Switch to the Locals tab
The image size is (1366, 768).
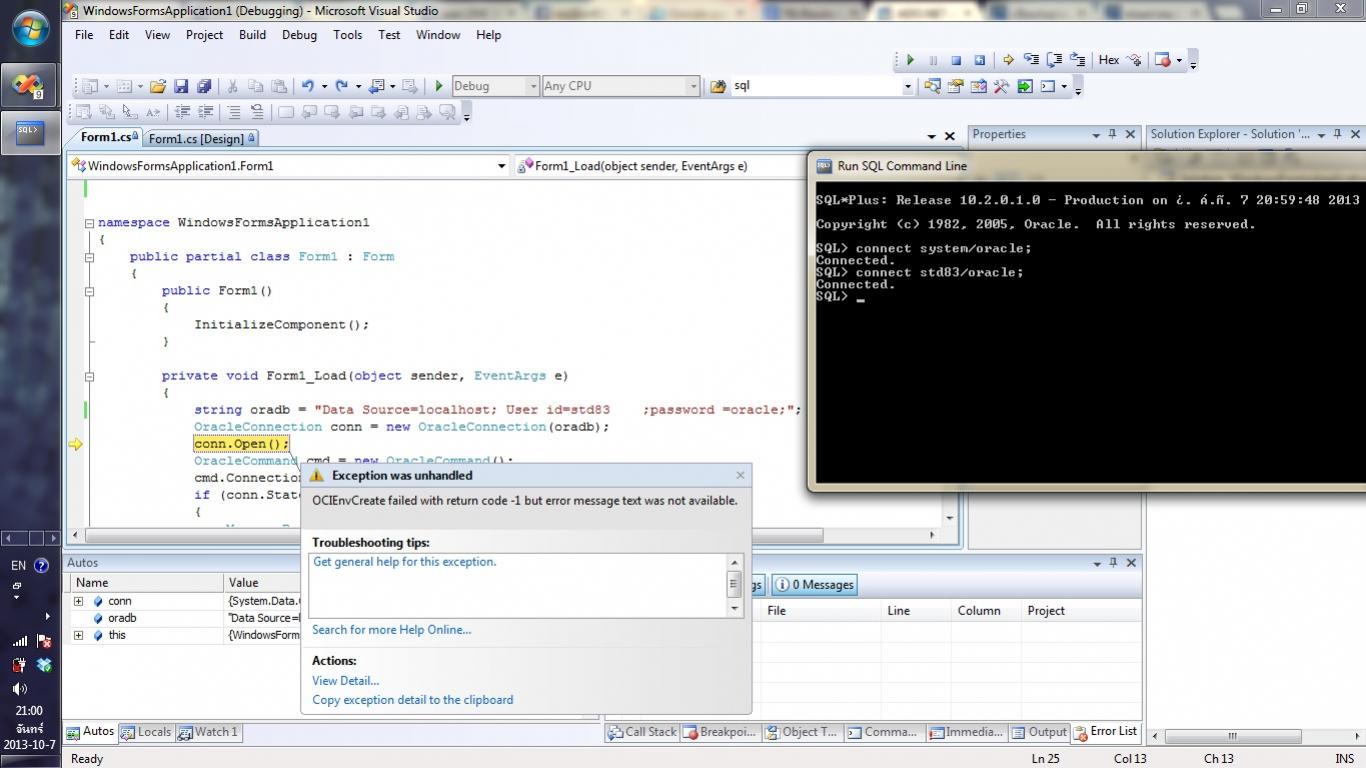146,732
